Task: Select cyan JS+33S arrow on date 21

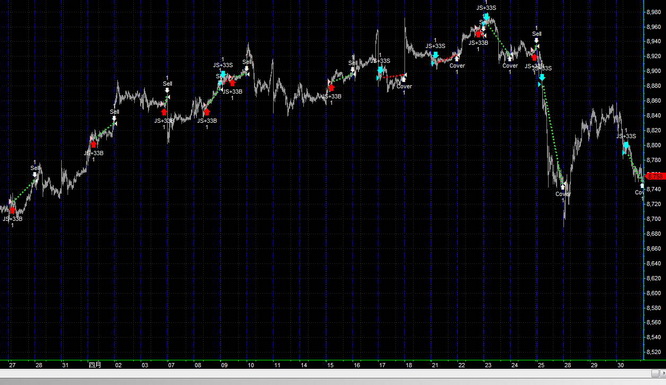Action: (435, 55)
